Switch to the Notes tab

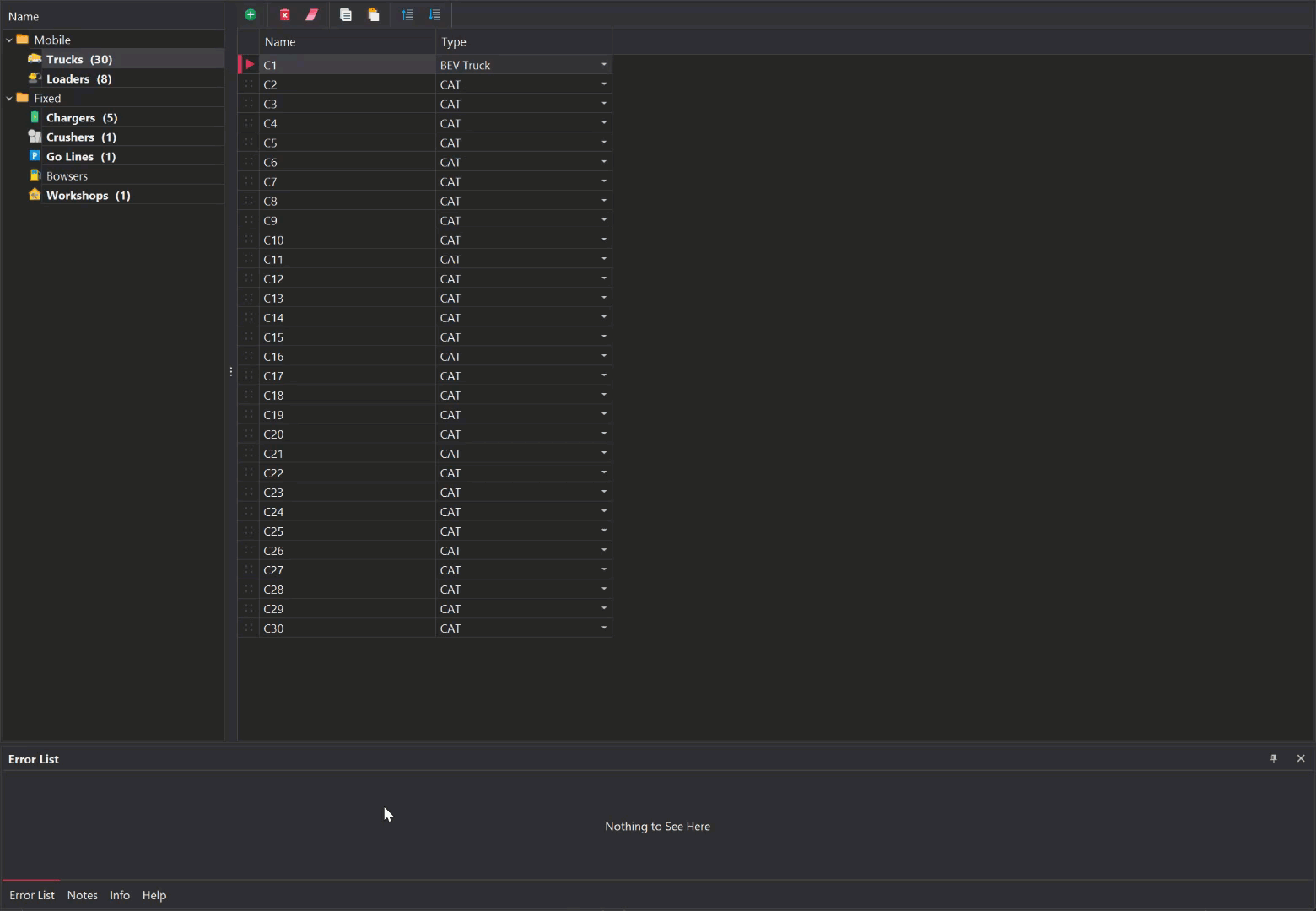click(83, 895)
